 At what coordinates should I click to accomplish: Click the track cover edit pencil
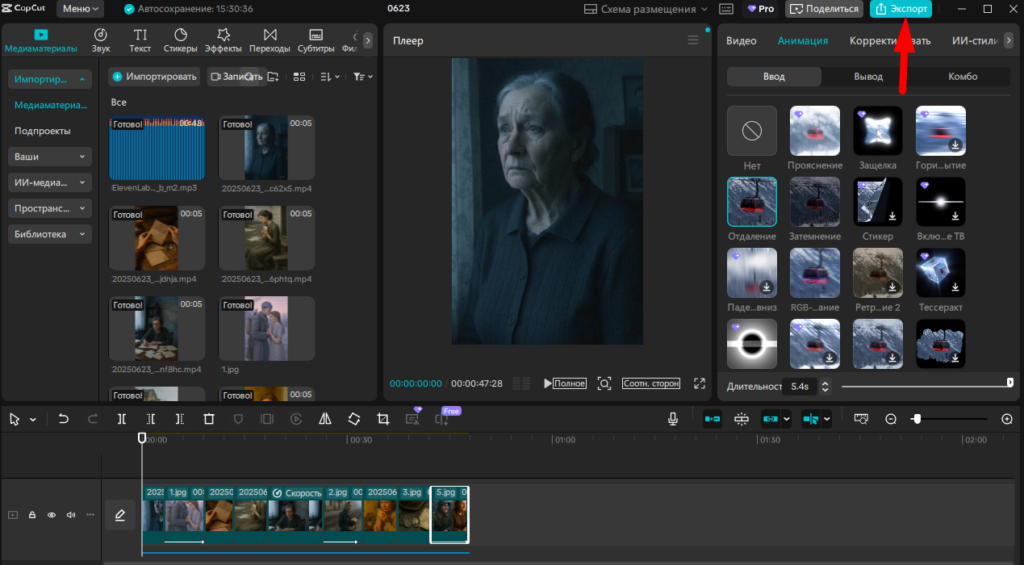(x=120, y=515)
